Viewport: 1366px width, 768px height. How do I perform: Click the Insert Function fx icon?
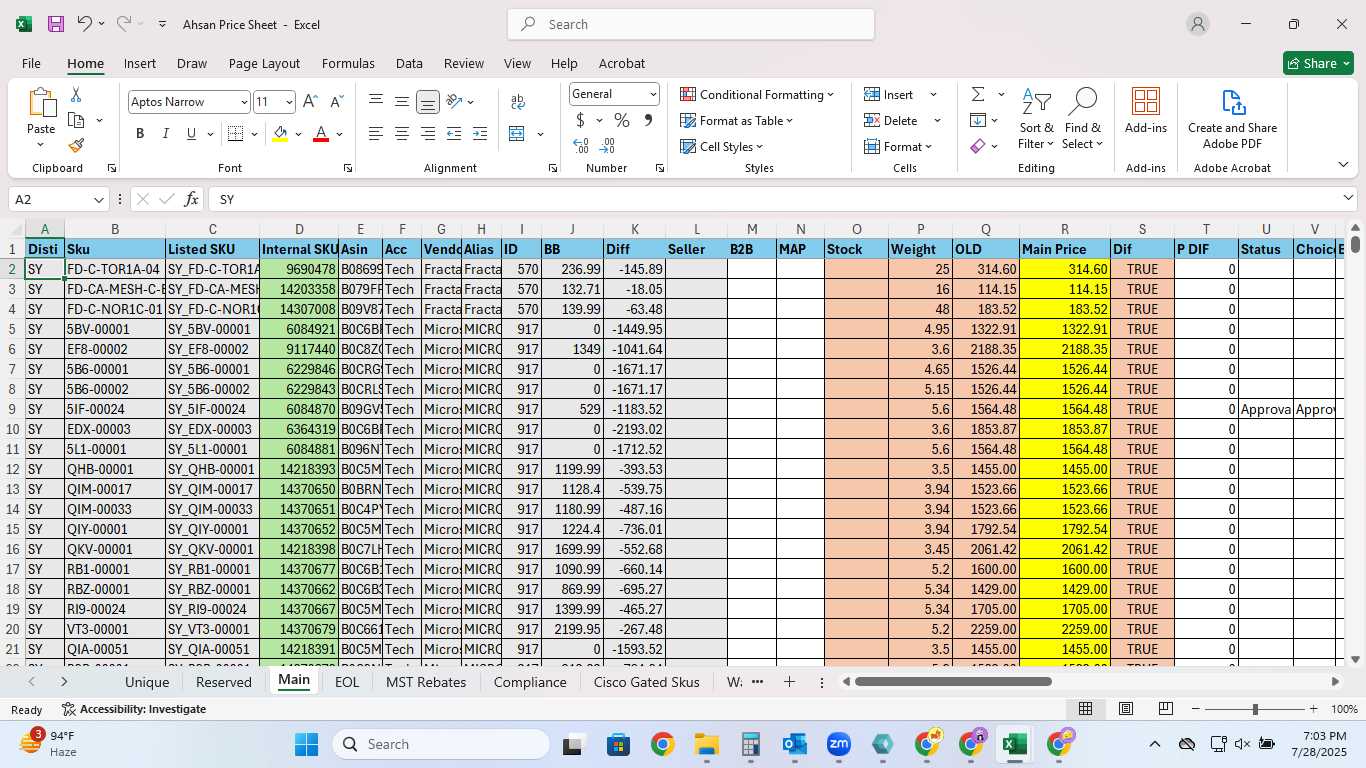191,199
